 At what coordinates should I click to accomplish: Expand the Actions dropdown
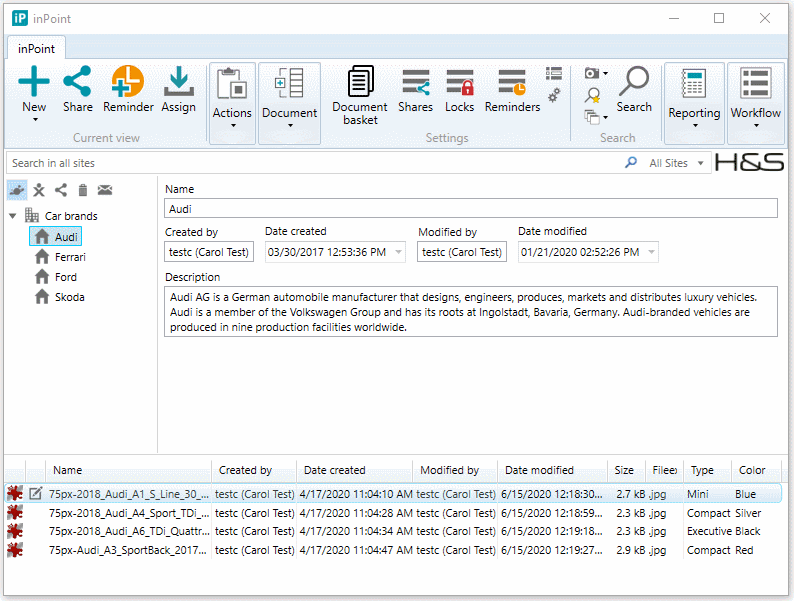[232, 102]
